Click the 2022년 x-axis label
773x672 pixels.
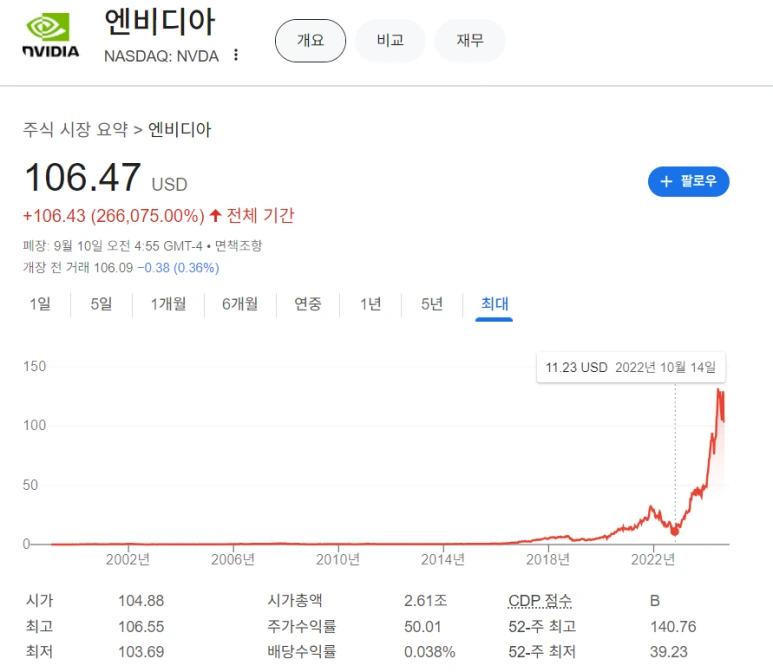(653, 560)
